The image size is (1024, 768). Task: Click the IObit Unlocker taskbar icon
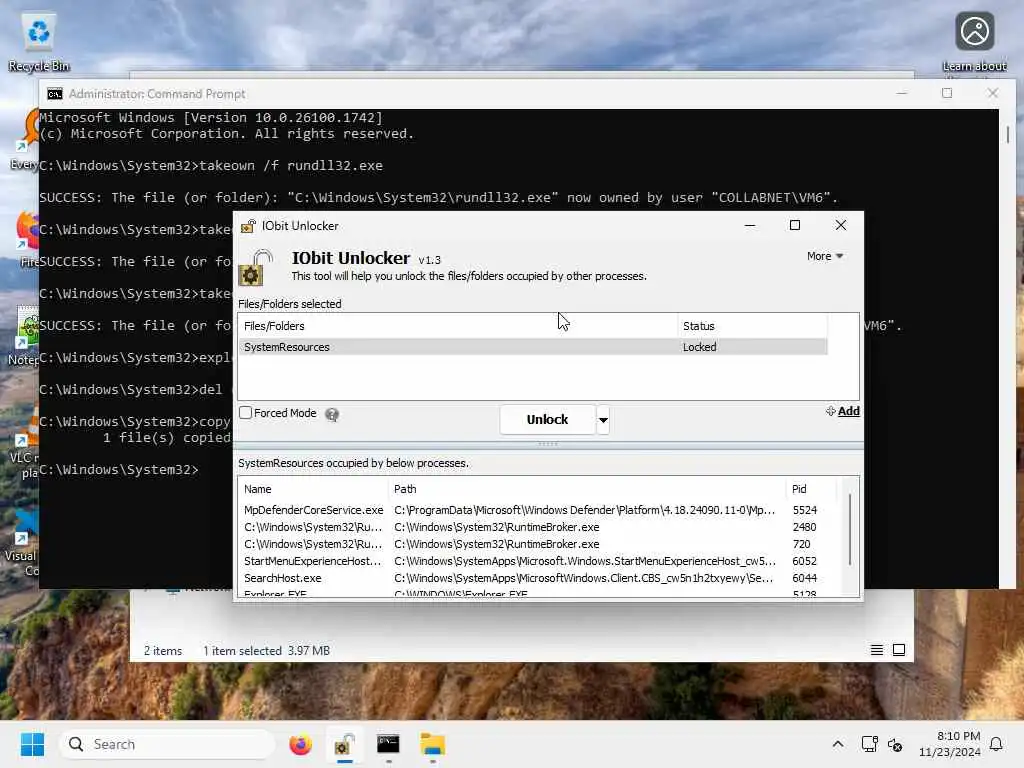coord(344,744)
